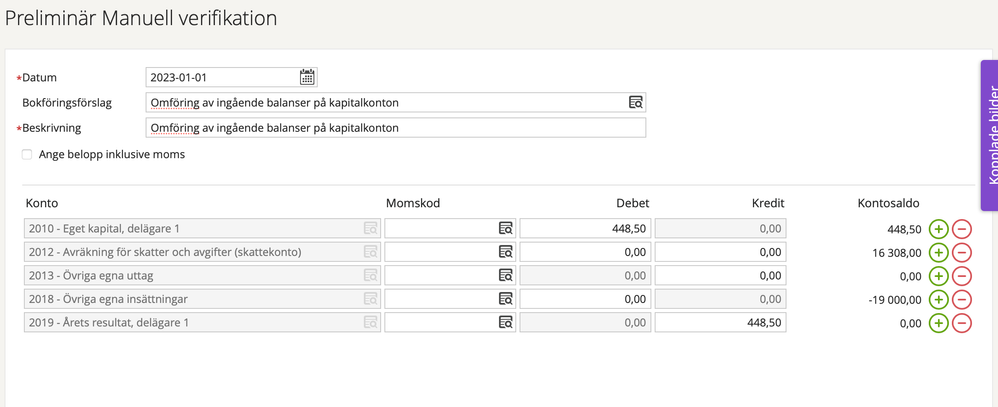Add a row after account 2019

click(x=939, y=322)
